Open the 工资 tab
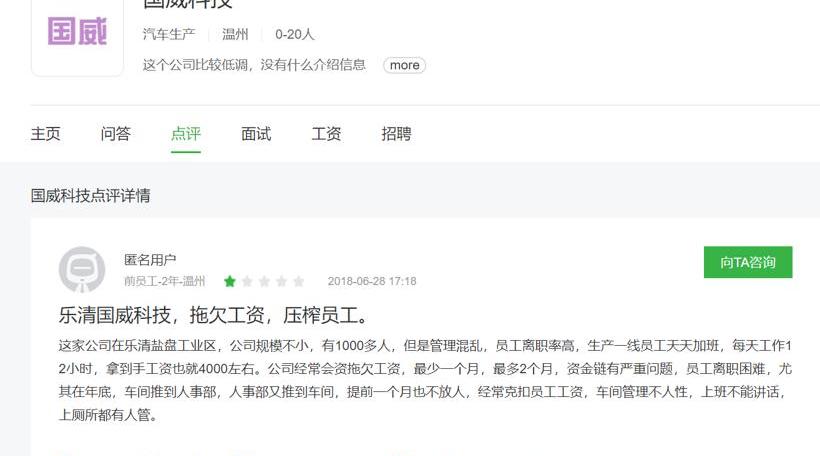Viewport: 820px width, 456px height. click(326, 134)
